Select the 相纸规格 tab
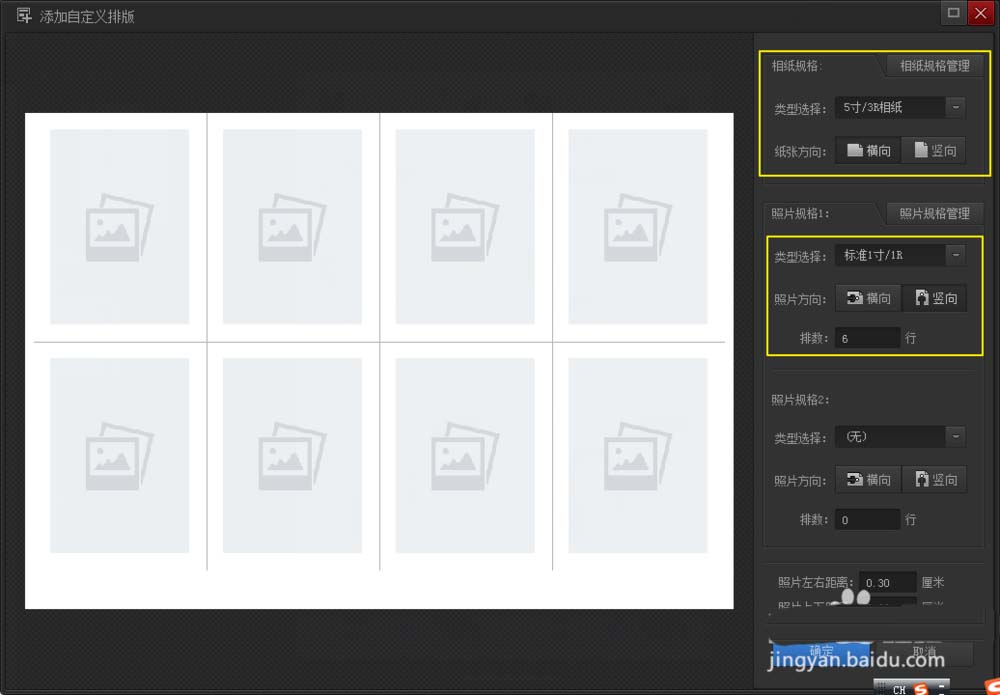 [x=797, y=66]
